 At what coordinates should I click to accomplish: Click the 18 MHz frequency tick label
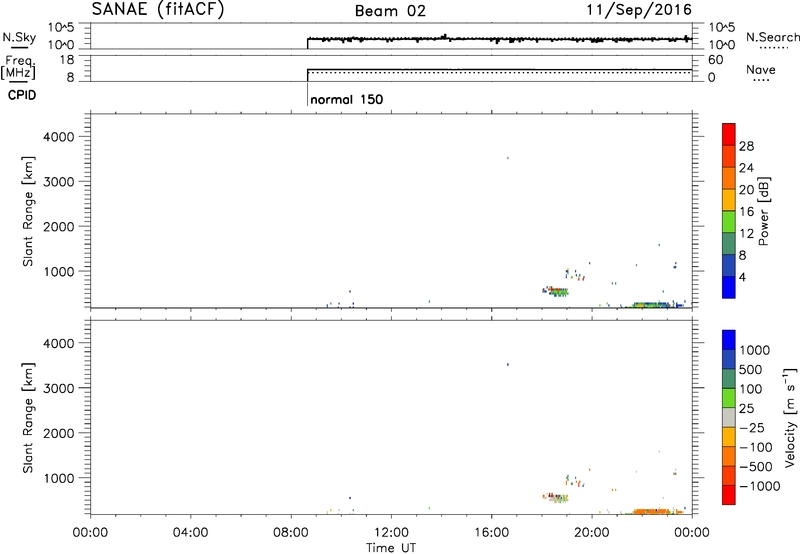tap(67, 60)
